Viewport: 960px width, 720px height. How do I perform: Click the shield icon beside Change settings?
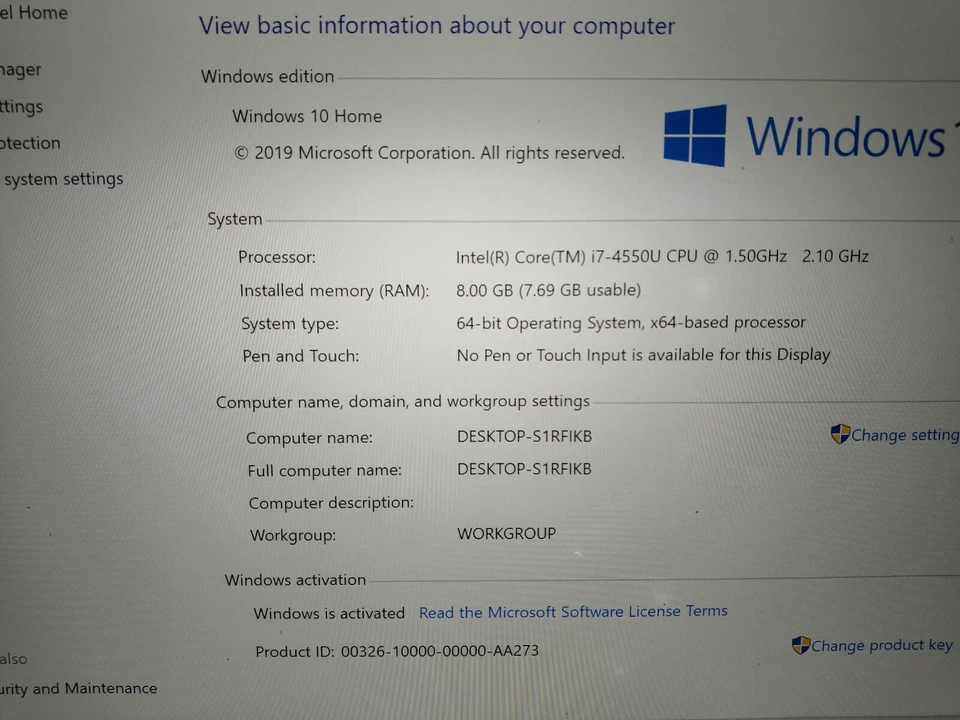point(840,434)
